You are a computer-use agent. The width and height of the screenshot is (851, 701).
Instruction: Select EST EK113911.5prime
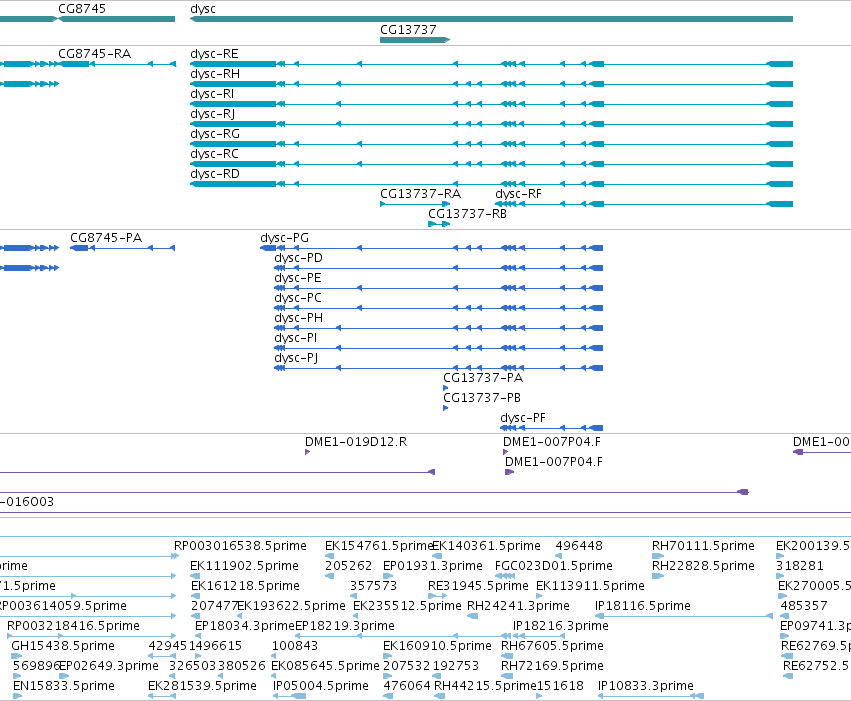tap(590, 586)
